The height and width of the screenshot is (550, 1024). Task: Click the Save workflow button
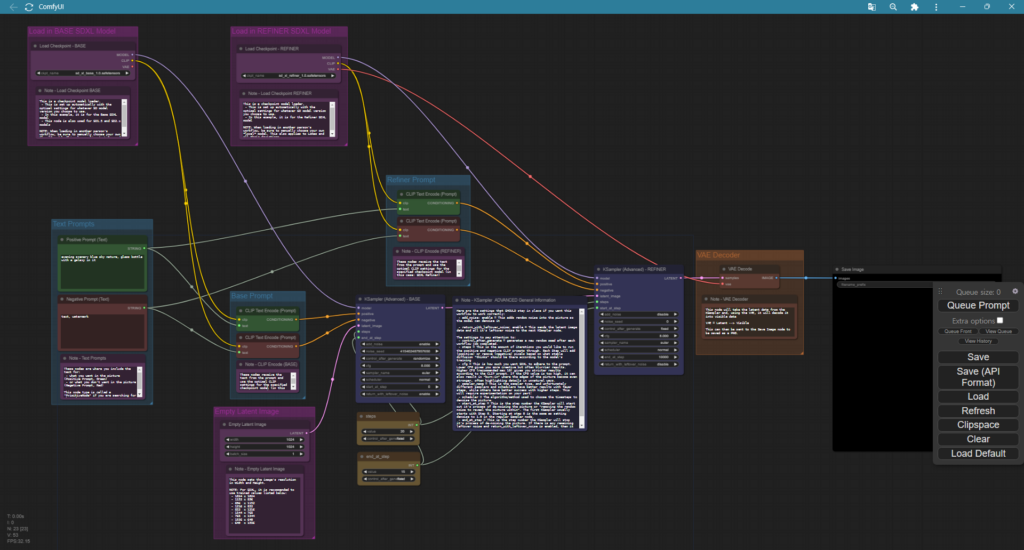tap(978, 357)
